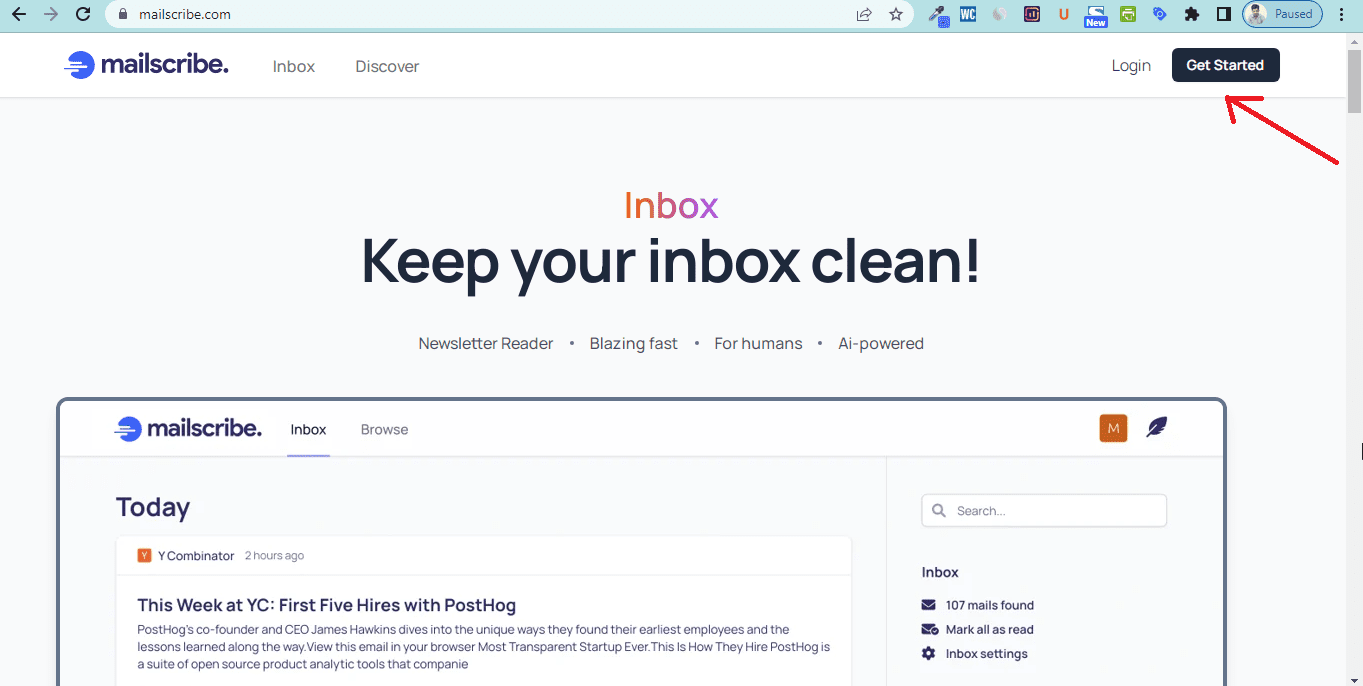The height and width of the screenshot is (686, 1363).
Task: Open the color picker eyedropper extension
Action: pos(937,14)
